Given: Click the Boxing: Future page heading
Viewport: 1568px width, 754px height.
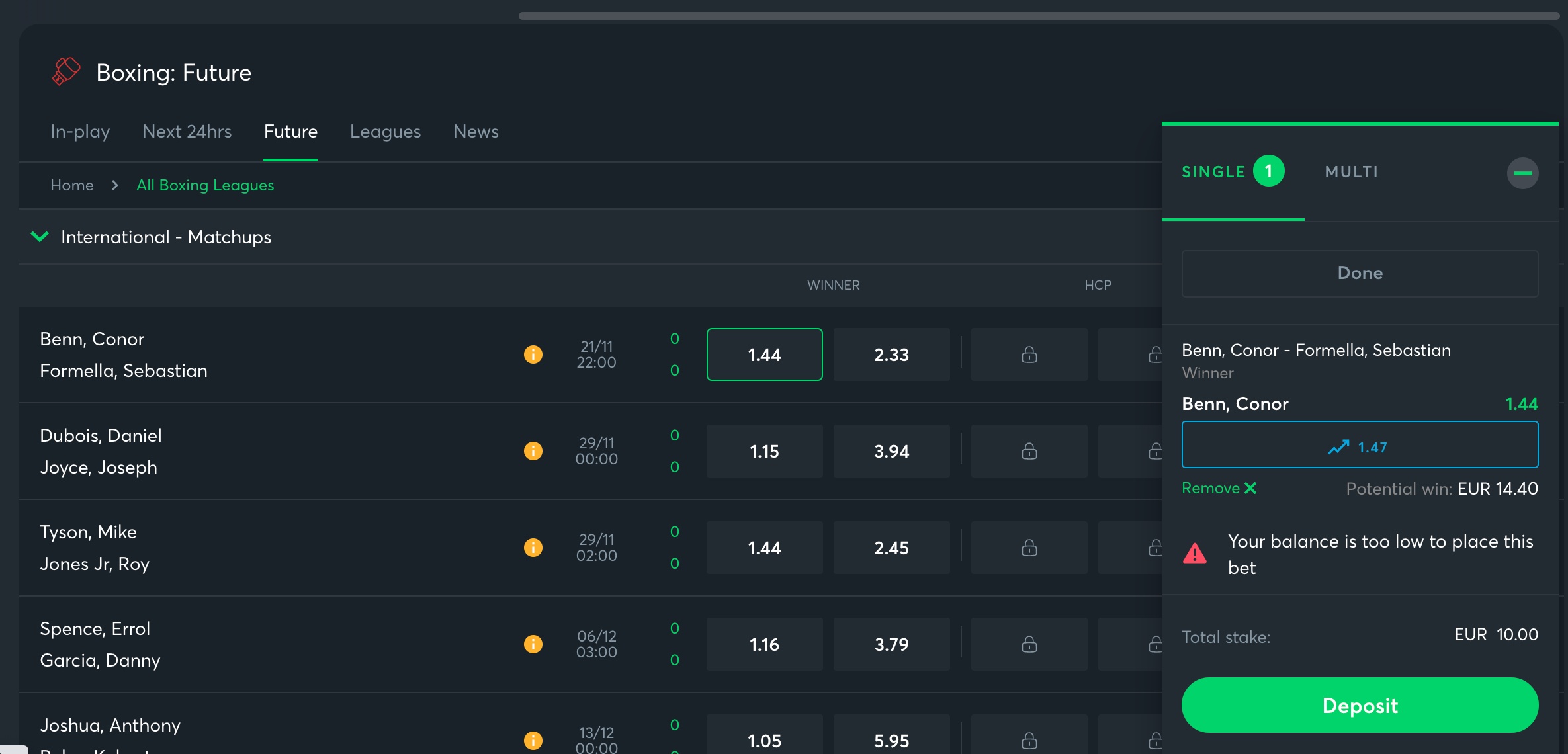Looking at the screenshot, I should [x=173, y=72].
